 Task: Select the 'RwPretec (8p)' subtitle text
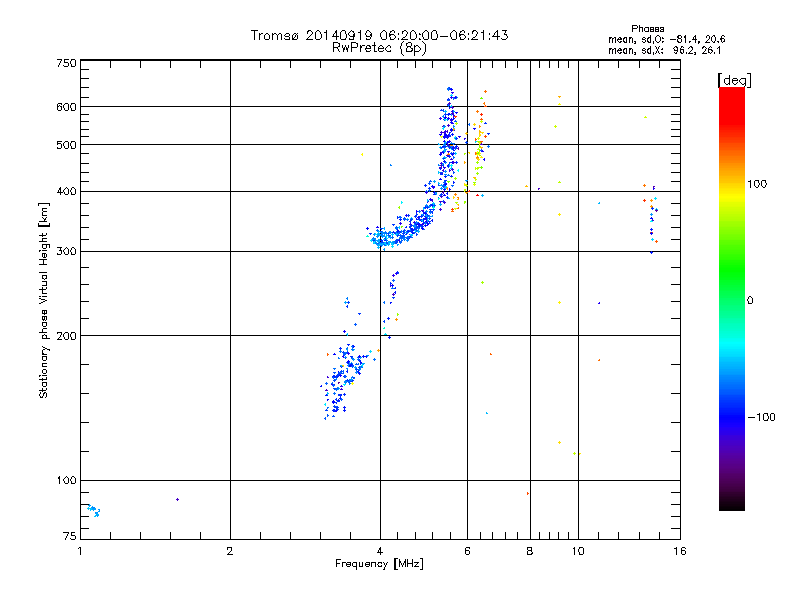(379, 48)
